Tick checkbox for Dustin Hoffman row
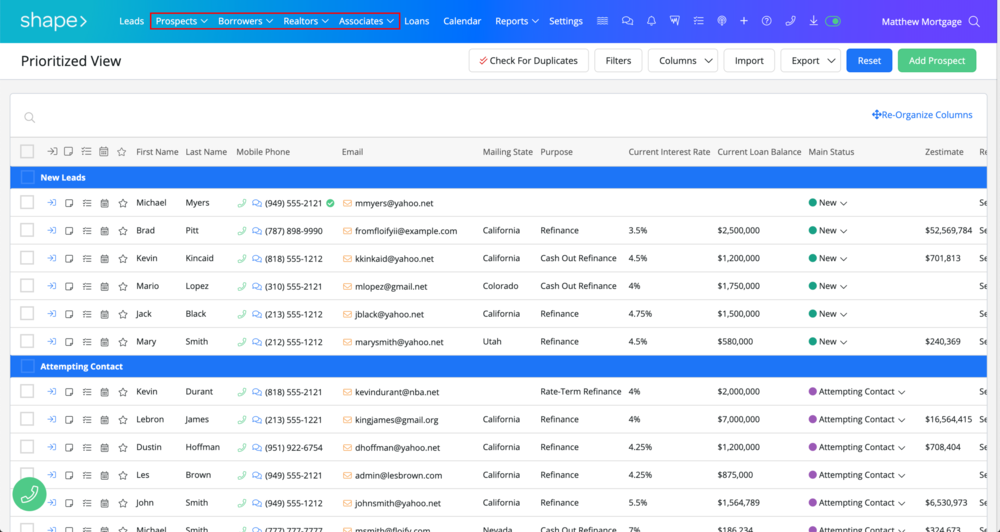1000x532 pixels. 27,447
